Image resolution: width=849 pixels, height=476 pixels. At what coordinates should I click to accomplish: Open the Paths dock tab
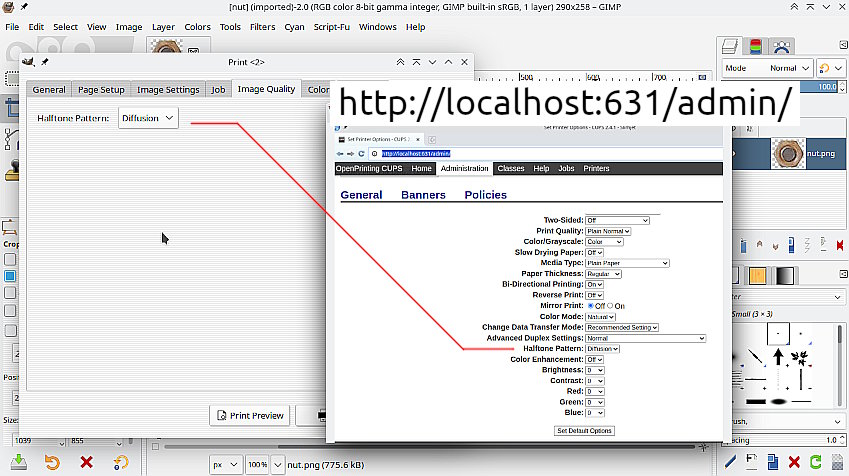pos(781,47)
